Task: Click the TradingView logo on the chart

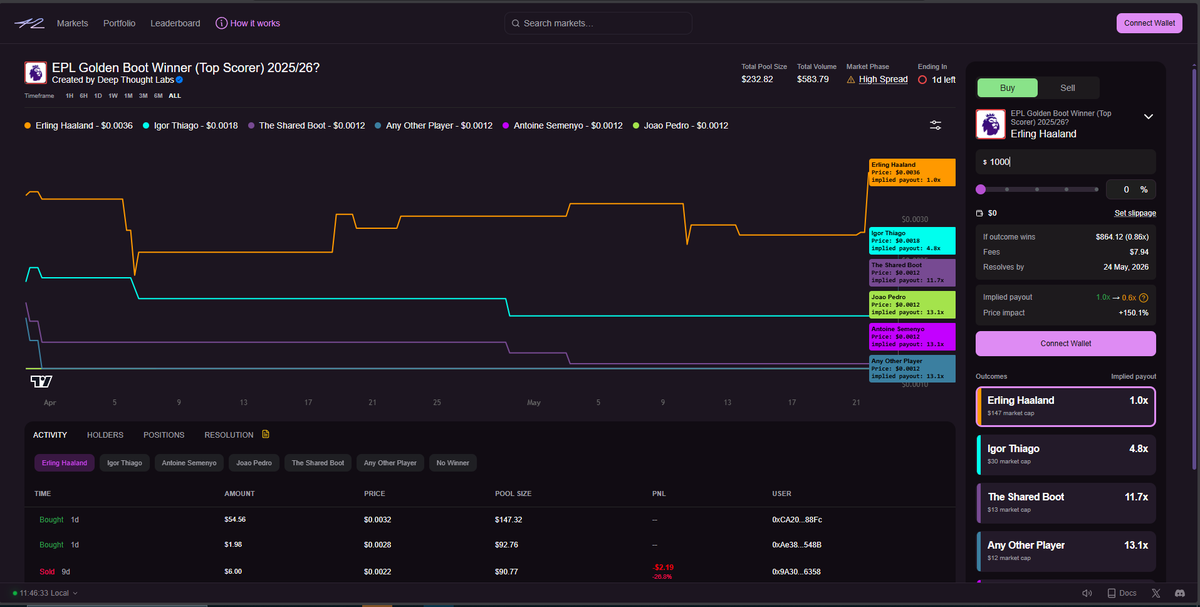Action: click(x=41, y=382)
